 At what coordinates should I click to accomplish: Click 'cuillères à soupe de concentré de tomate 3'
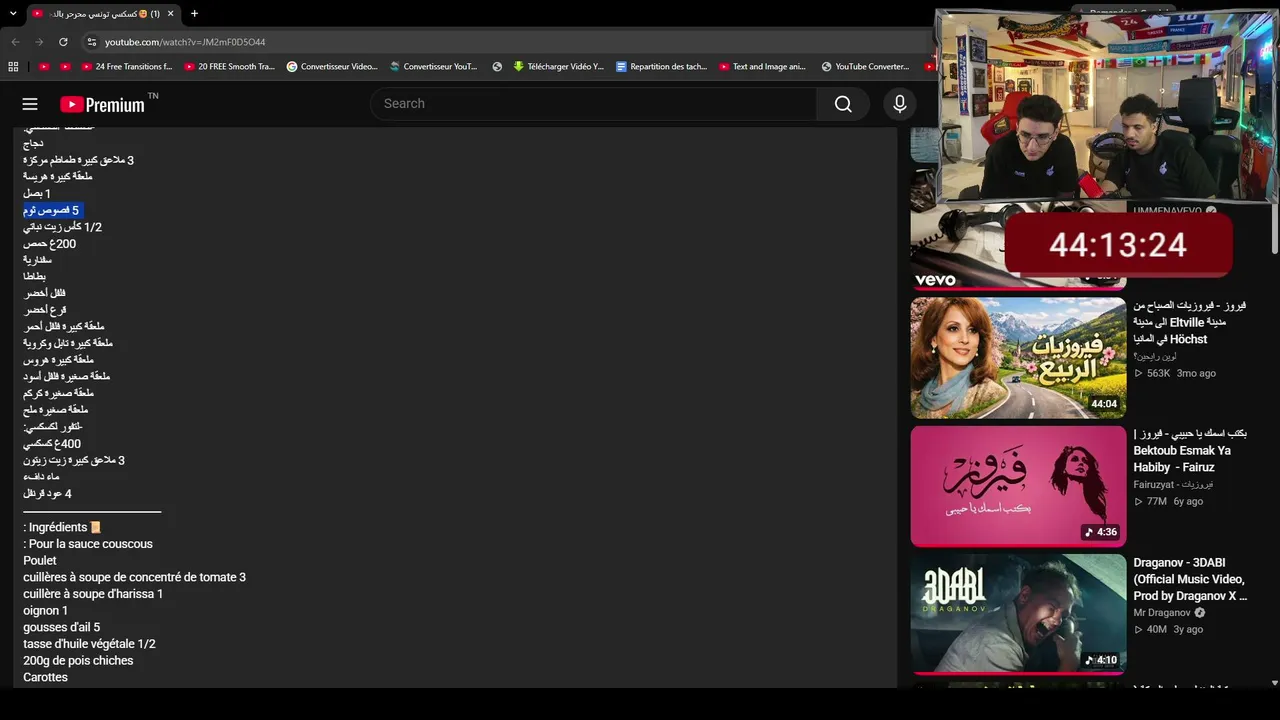134,577
